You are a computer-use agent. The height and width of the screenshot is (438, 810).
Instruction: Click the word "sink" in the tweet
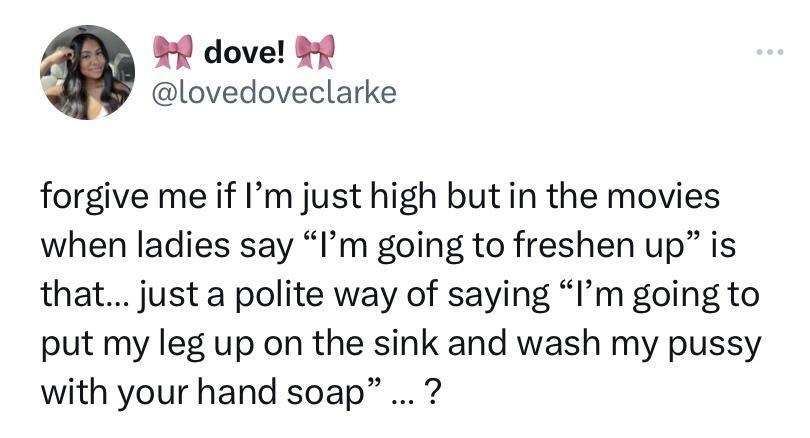point(406,343)
